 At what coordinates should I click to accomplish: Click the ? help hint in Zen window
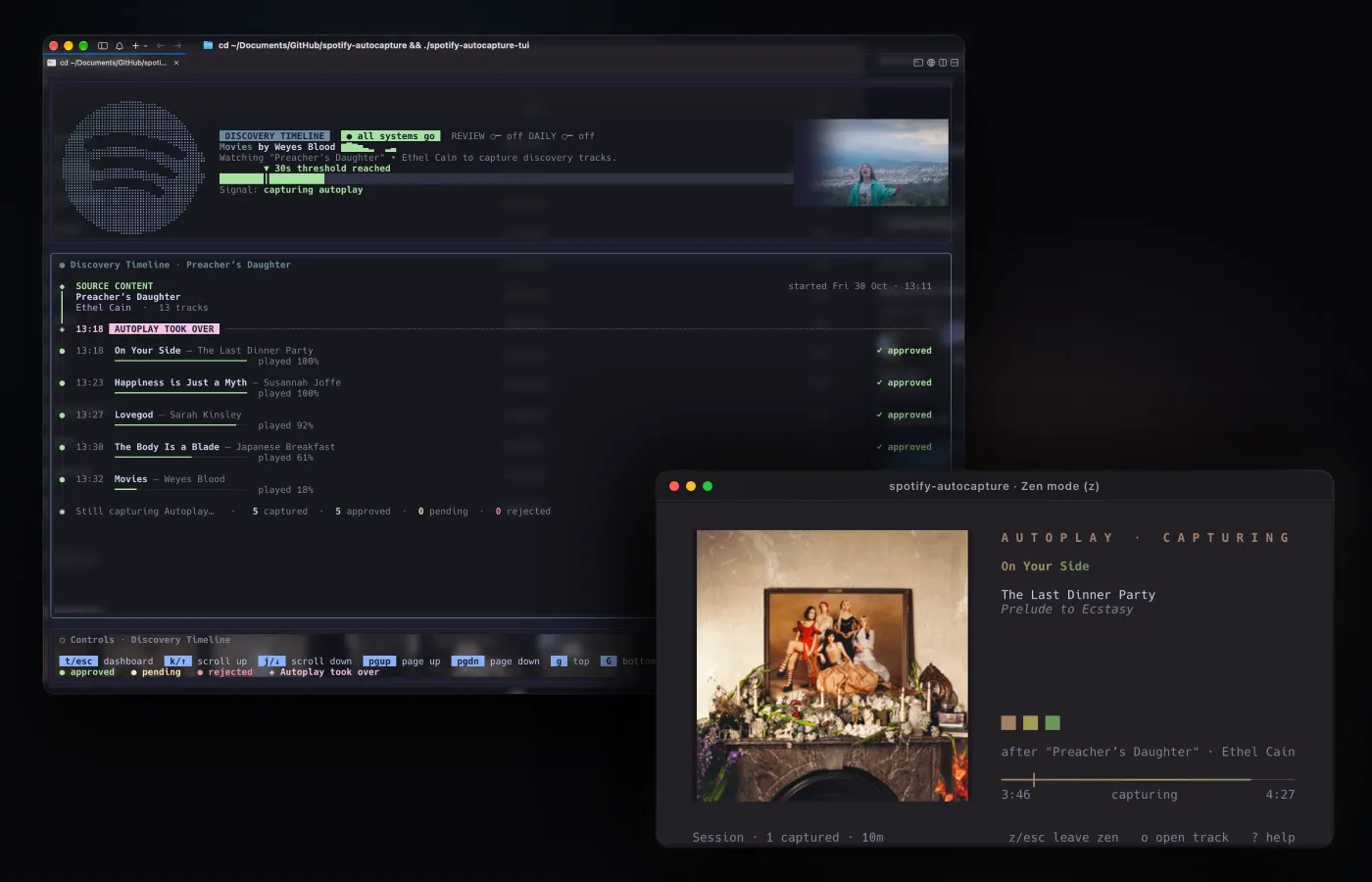tap(1273, 838)
